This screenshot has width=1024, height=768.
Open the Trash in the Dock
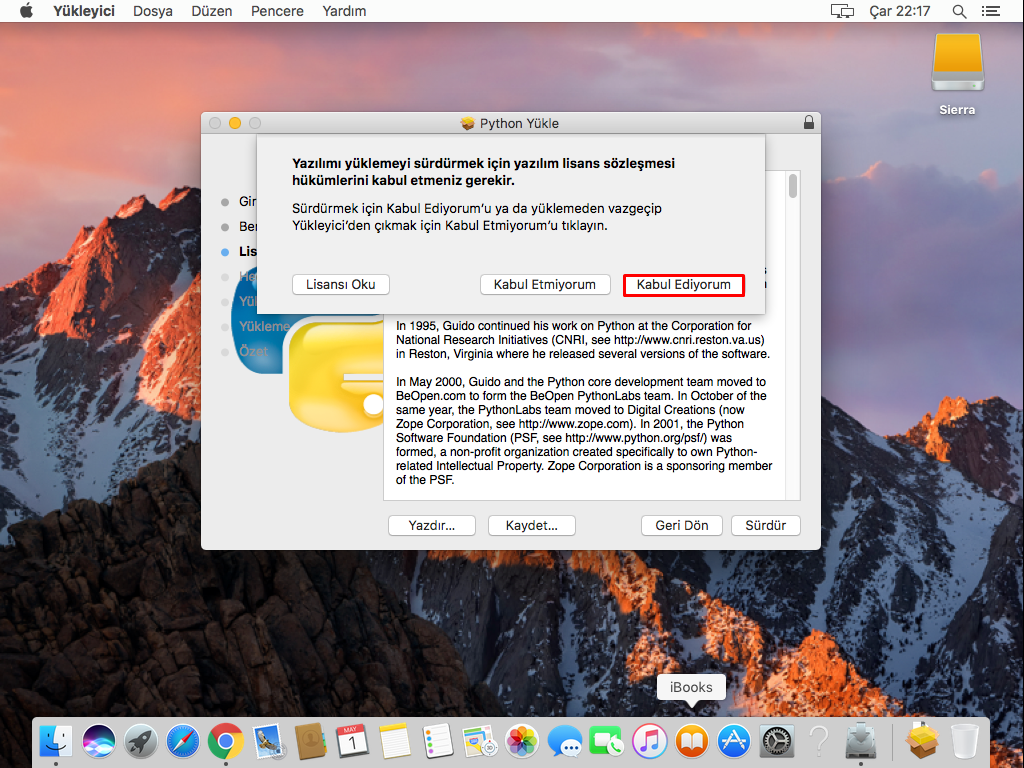point(962,741)
